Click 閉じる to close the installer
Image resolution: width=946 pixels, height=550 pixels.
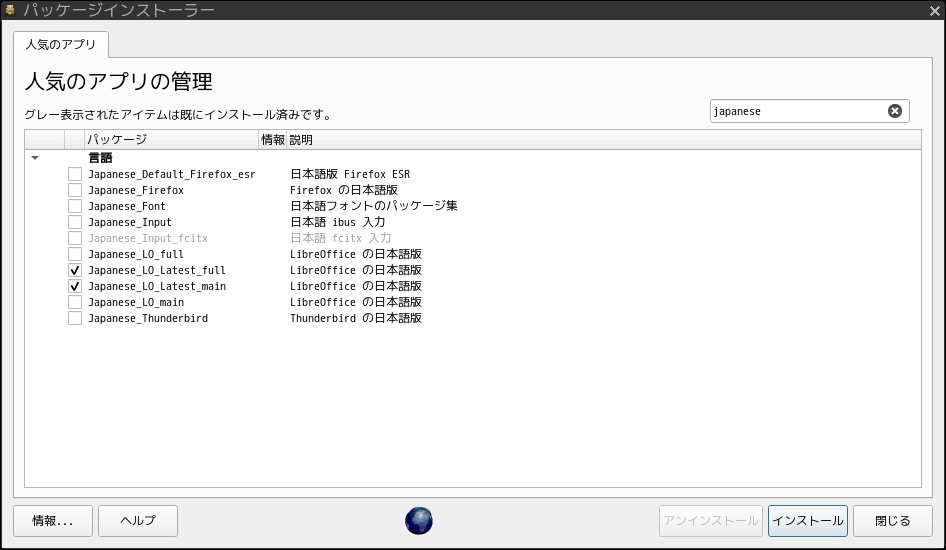(x=893, y=520)
